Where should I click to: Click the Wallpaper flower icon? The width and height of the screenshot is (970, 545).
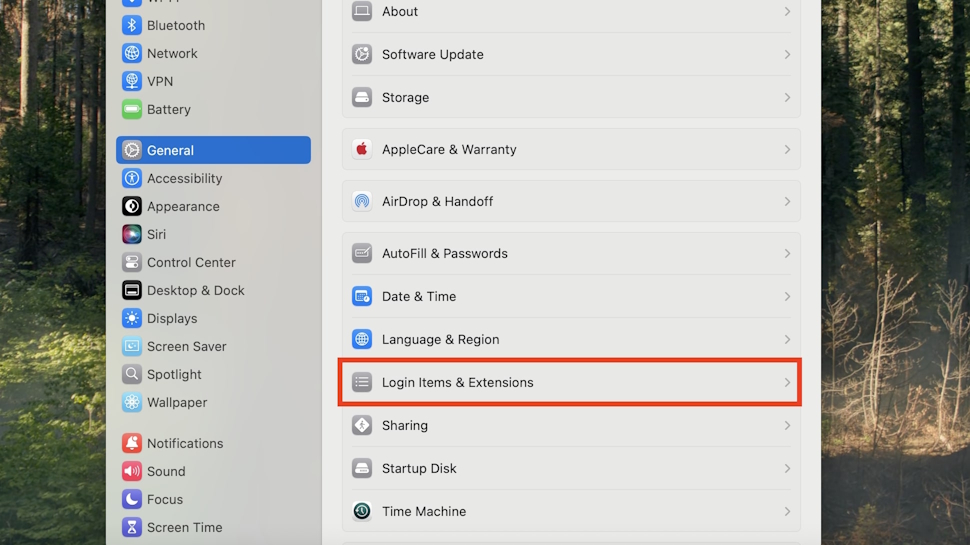131,402
